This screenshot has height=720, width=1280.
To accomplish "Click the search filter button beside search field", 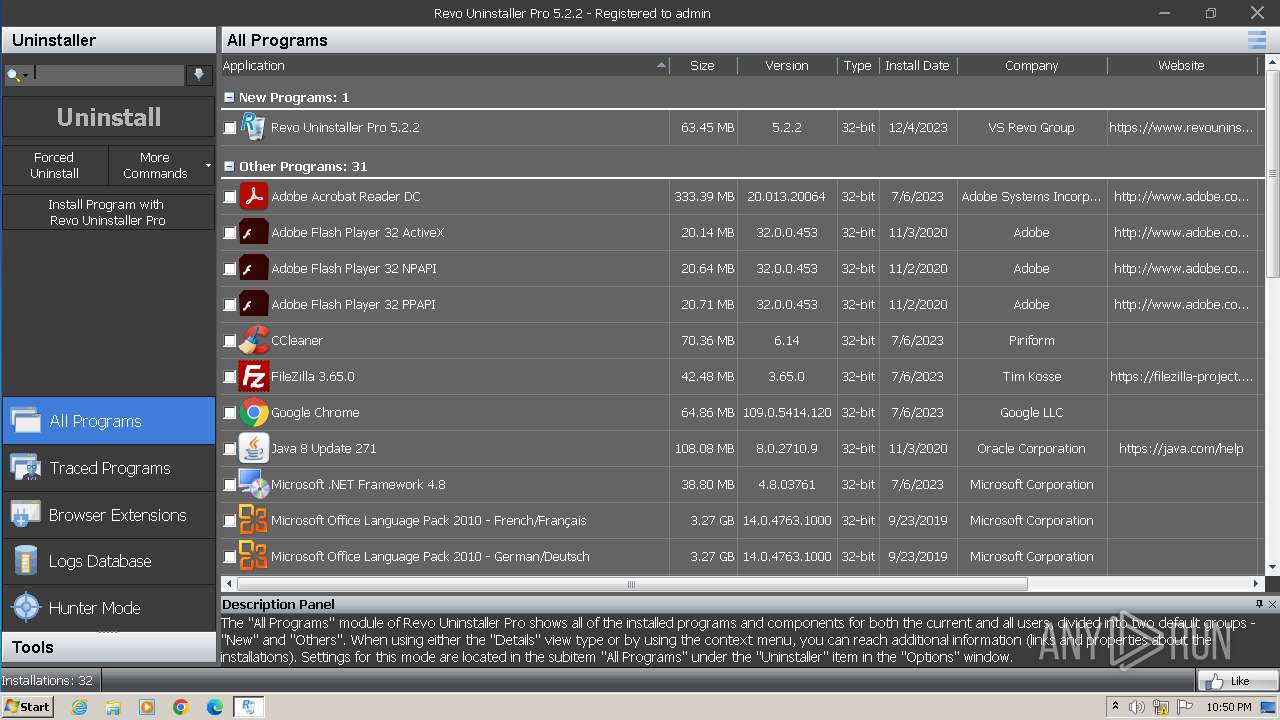I will tap(199, 75).
